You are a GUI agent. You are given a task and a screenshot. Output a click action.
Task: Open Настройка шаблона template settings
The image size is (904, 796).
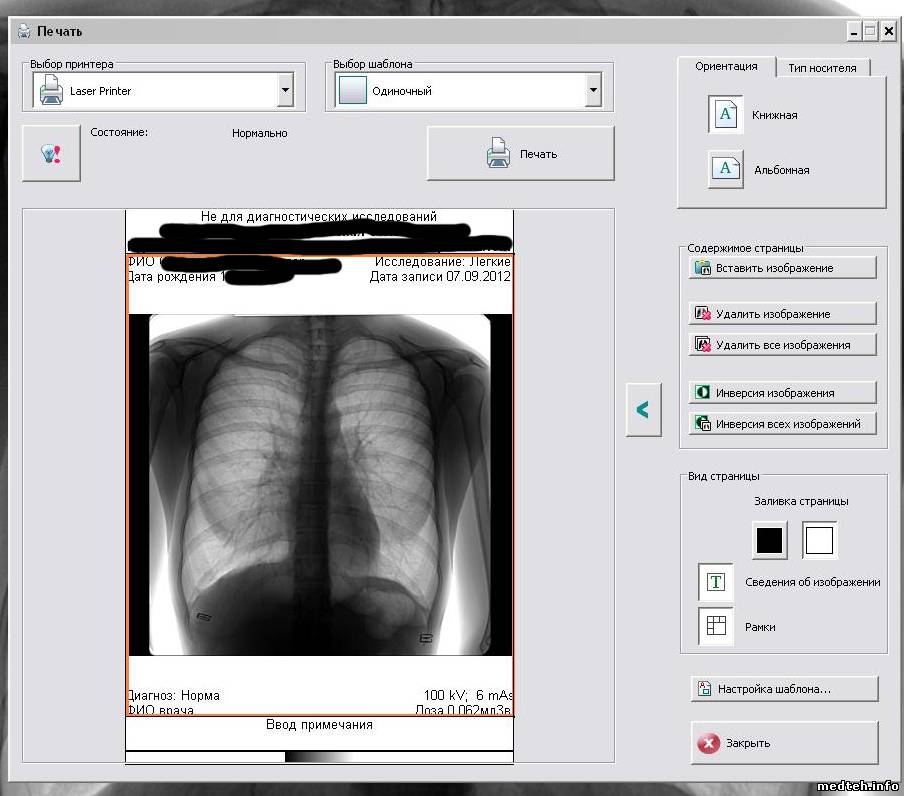pyautogui.click(x=784, y=689)
